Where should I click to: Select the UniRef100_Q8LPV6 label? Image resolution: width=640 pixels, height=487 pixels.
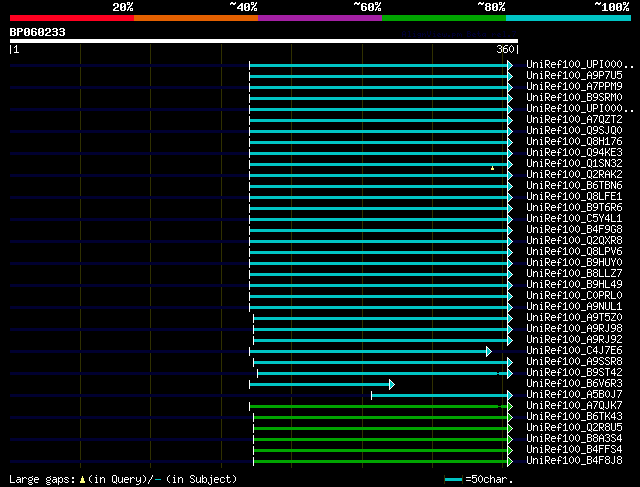tap(574, 252)
